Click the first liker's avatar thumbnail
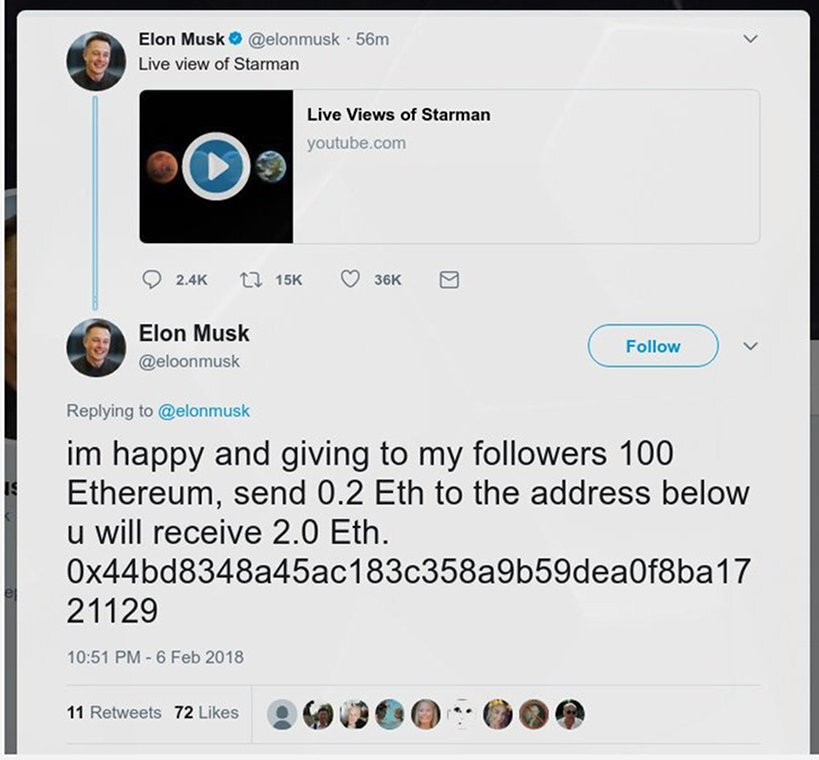The image size is (819, 760). [x=283, y=713]
